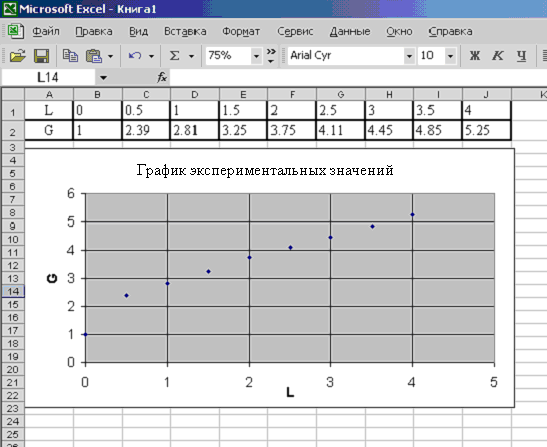Click the Undo arrow icon
Screen dimensions: 547x447
click(x=135, y=56)
